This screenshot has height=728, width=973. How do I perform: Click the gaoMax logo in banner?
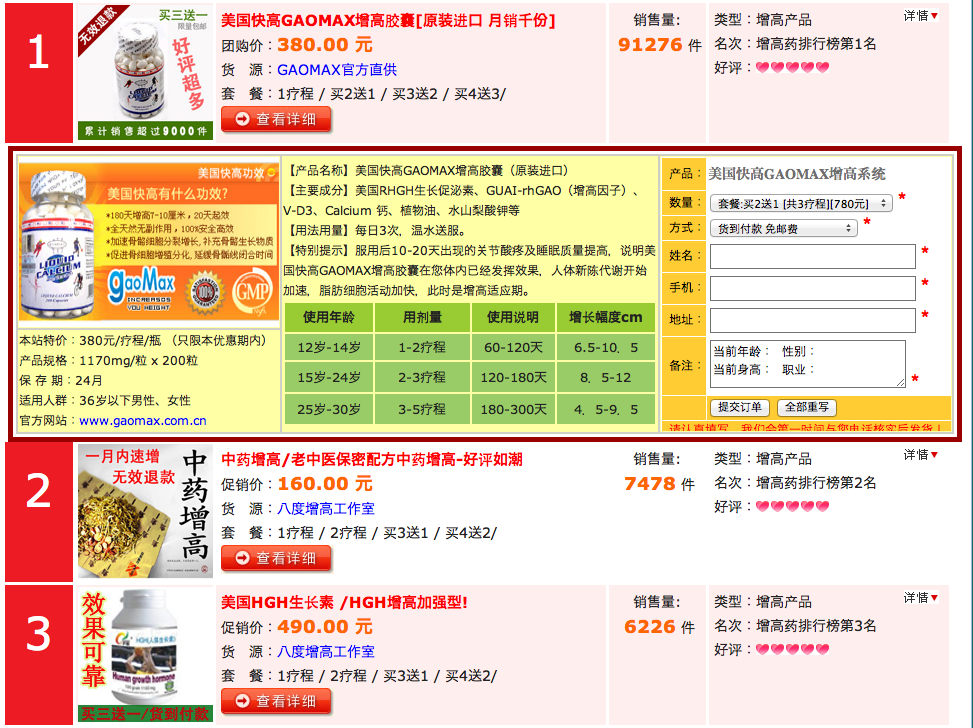coord(142,288)
